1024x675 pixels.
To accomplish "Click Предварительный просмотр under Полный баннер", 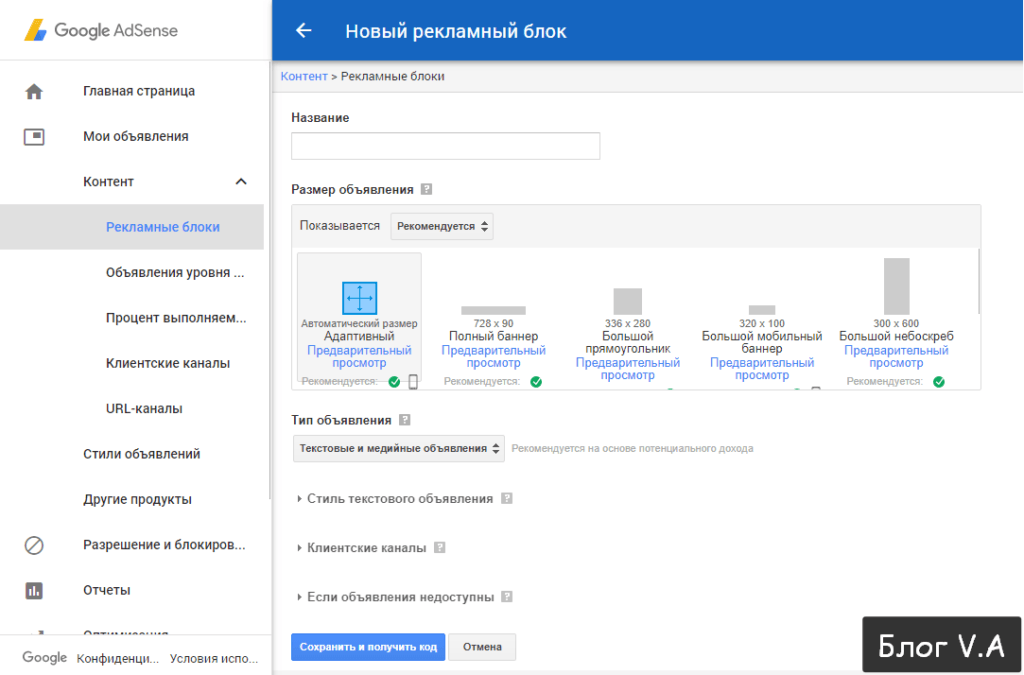I will tap(493, 356).
